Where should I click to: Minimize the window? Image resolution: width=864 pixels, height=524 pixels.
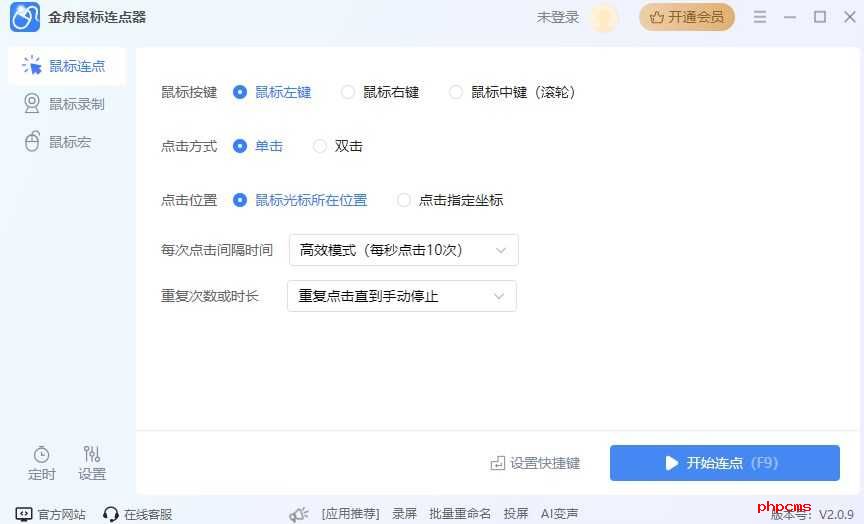coord(790,17)
